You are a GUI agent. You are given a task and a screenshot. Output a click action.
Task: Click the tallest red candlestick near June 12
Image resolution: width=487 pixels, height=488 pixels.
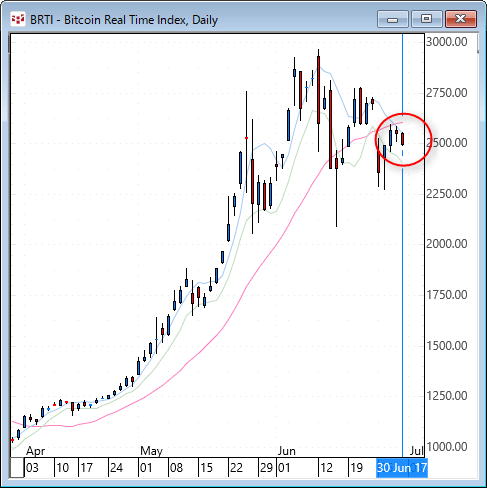coord(330,129)
